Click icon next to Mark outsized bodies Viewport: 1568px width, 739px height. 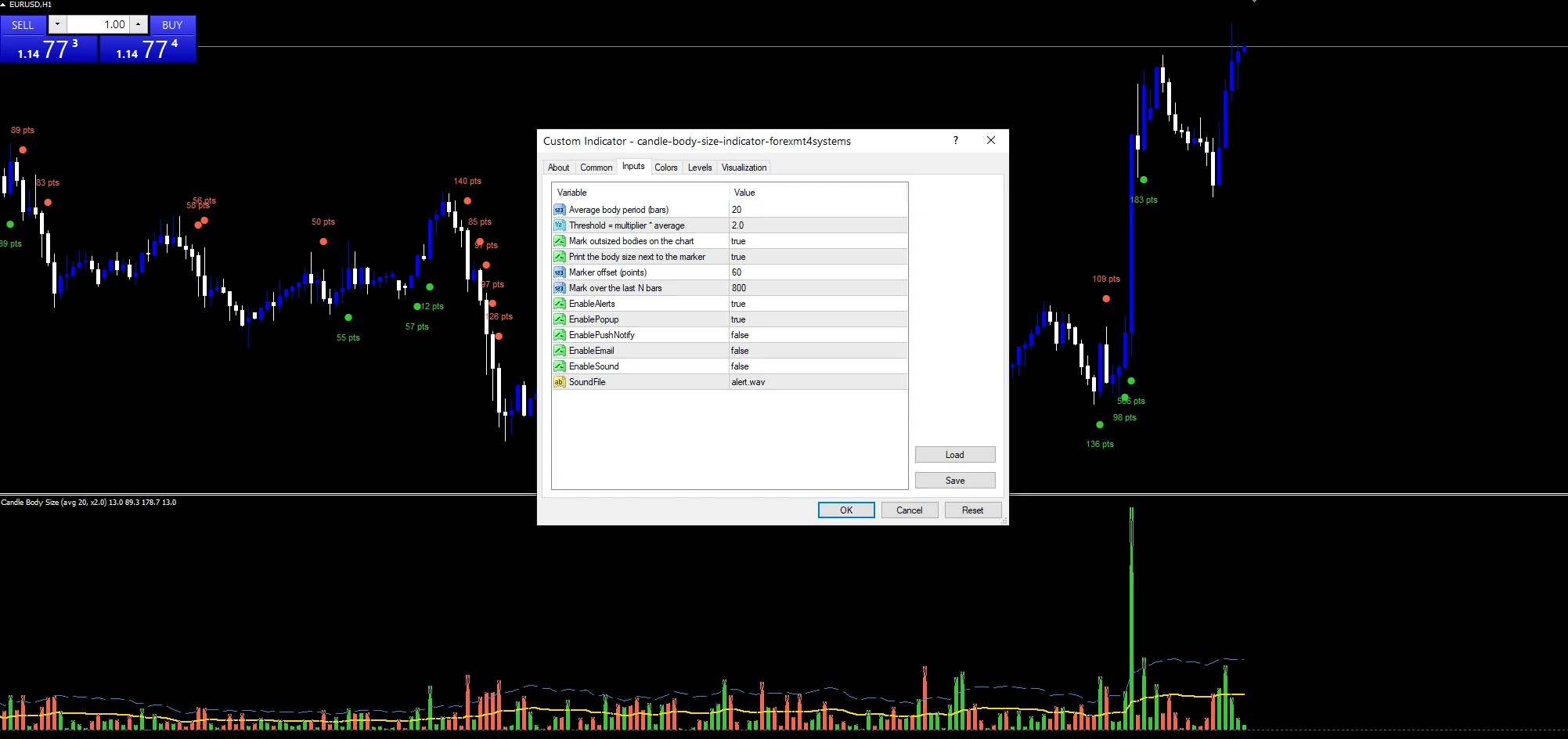(559, 241)
